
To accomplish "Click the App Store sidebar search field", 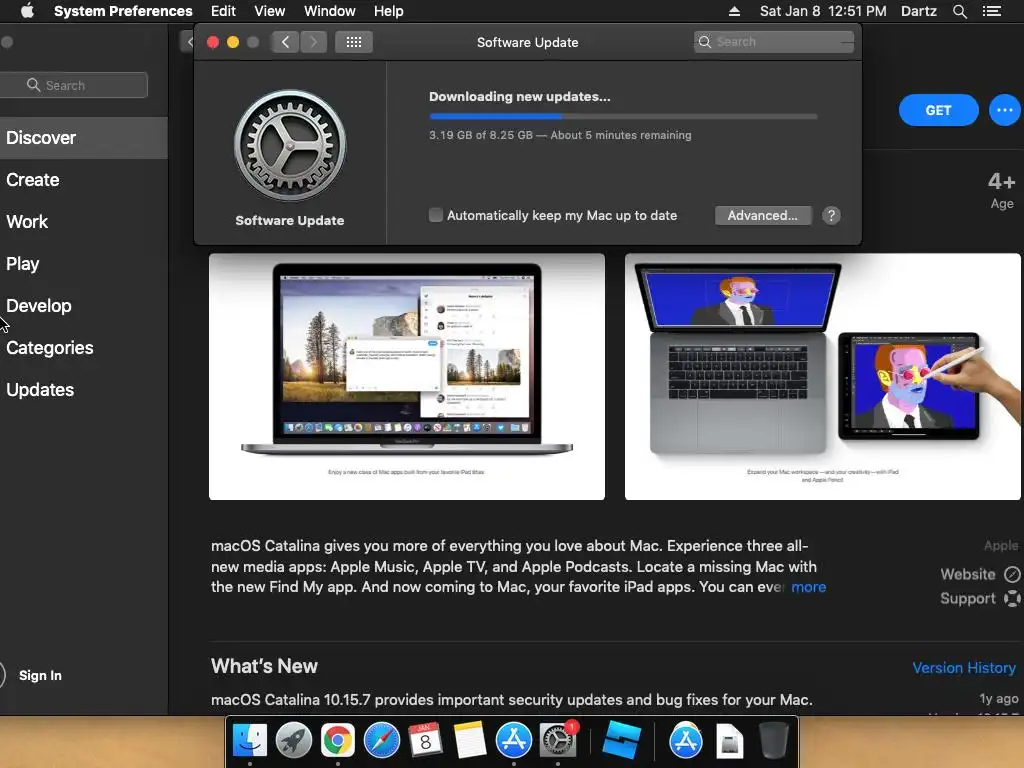I will click(x=73, y=85).
